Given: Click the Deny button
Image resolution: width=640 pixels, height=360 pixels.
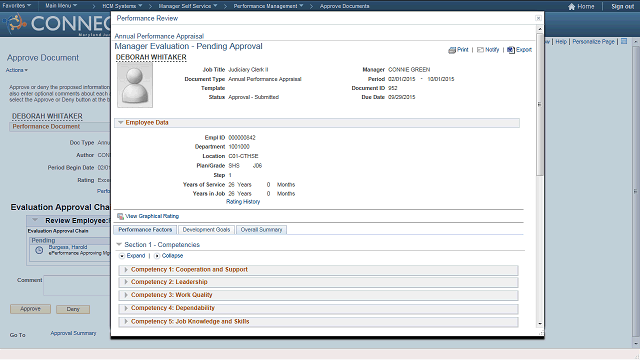Looking at the screenshot, I should pos(73,309).
